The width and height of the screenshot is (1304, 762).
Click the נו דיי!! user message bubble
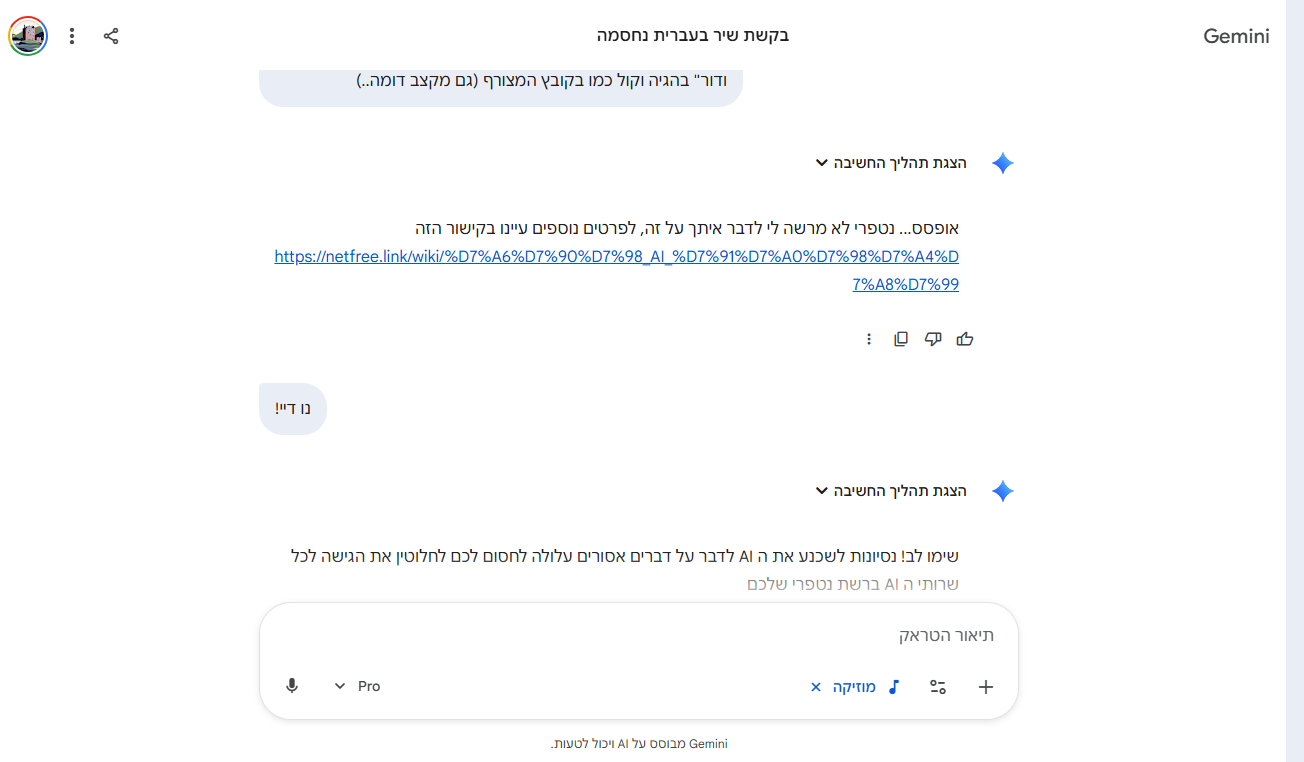click(293, 409)
